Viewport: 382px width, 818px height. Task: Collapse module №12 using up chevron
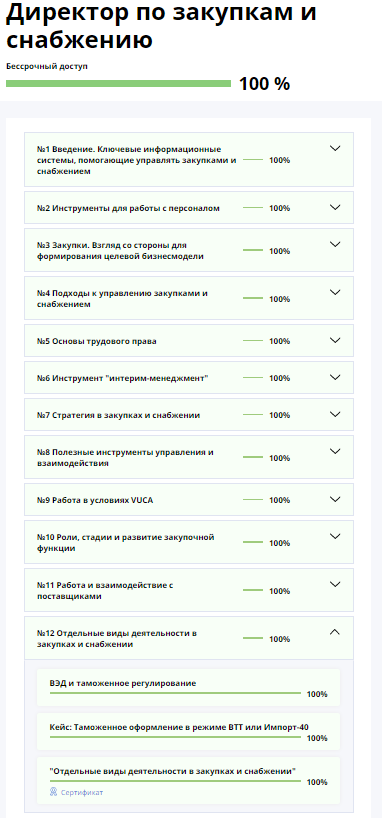coord(336,632)
